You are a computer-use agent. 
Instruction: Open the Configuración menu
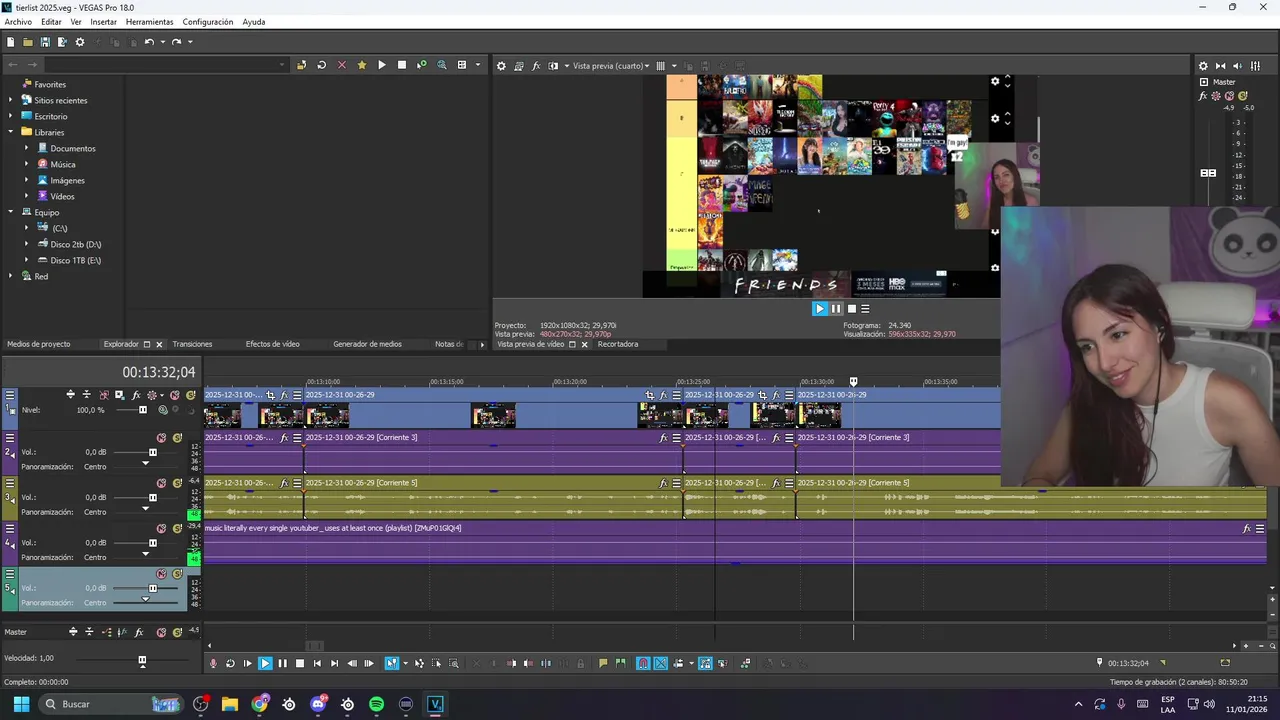coord(207,22)
